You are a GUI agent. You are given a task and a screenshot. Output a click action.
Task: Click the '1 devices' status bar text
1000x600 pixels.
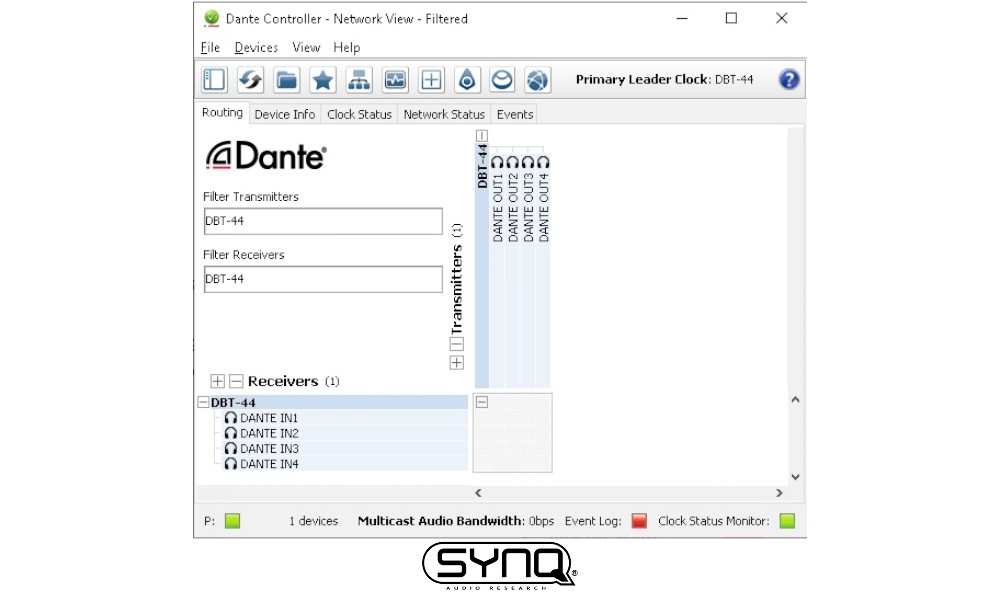click(313, 521)
